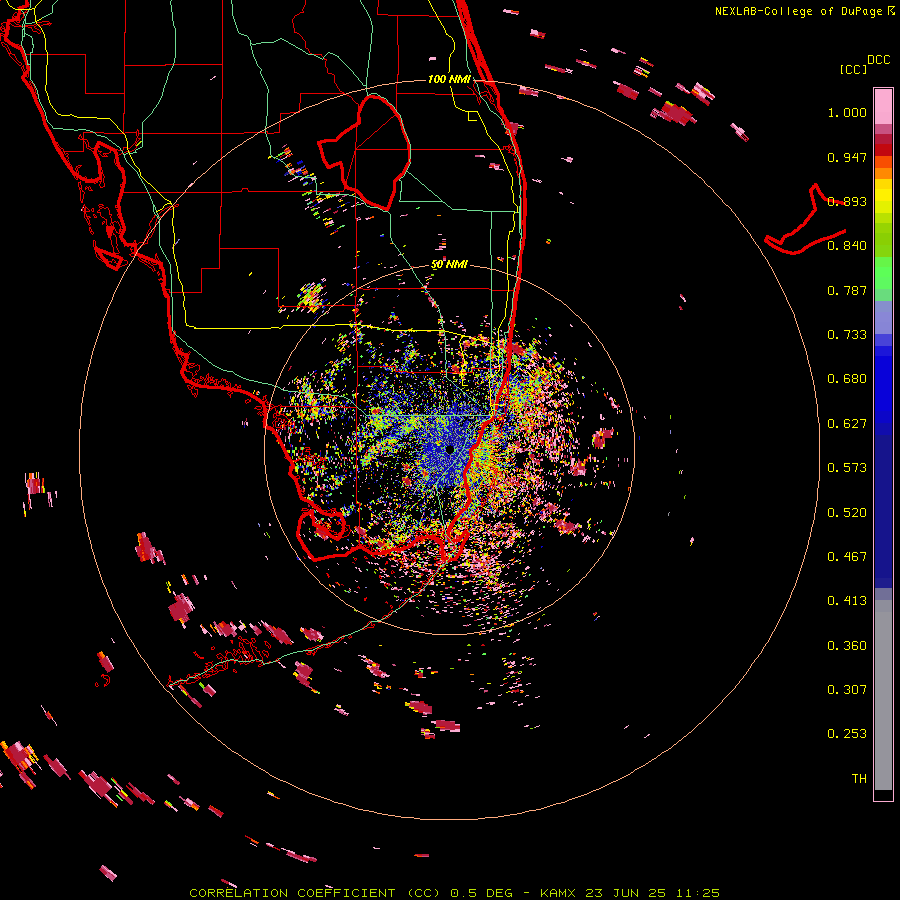Image resolution: width=900 pixels, height=900 pixels.
Task: Click the TH label on the scale
Action: pos(859,779)
